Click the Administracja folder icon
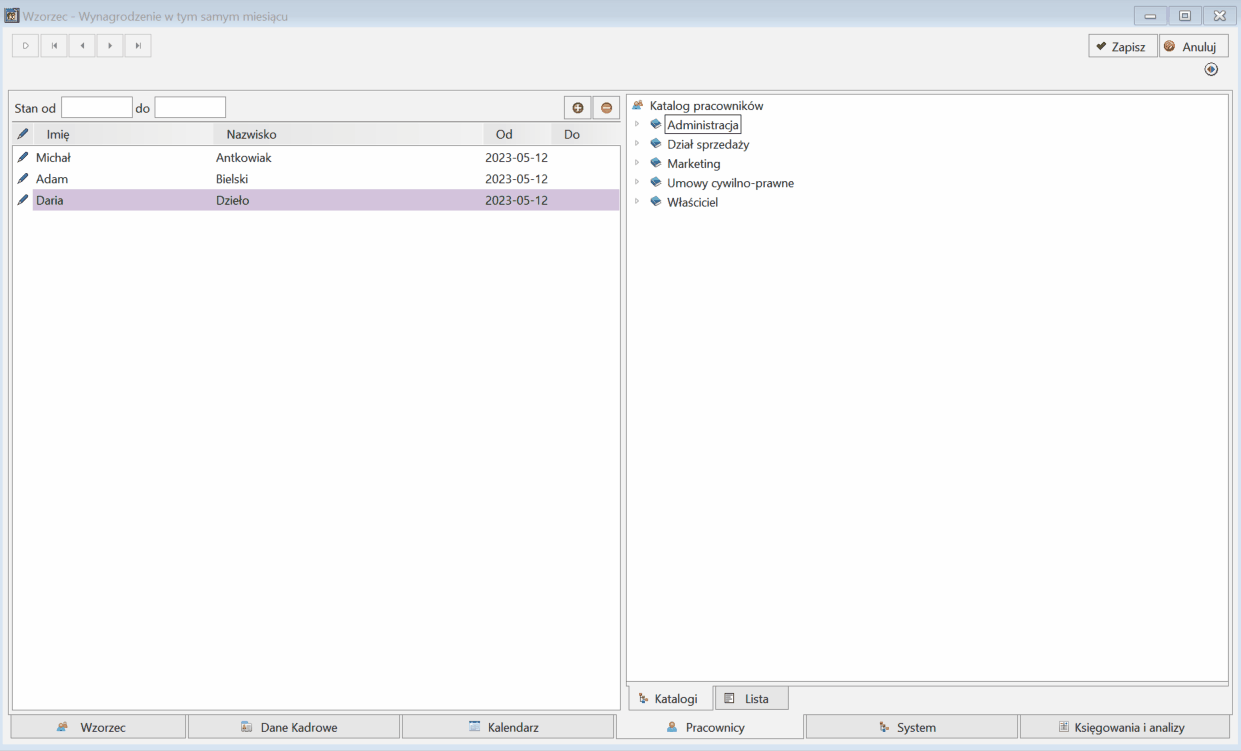Screen dimensions: 1241x751 click(x=656, y=124)
